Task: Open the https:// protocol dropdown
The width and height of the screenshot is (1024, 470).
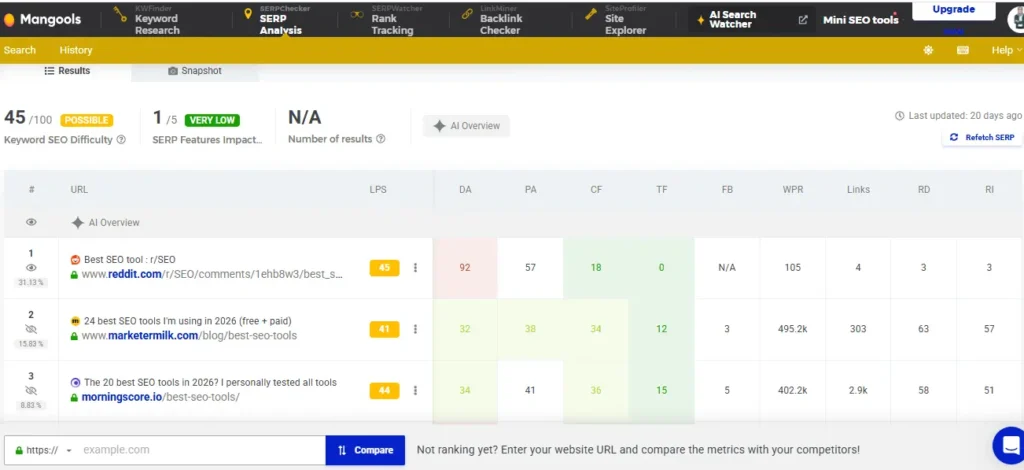Action: 43,450
